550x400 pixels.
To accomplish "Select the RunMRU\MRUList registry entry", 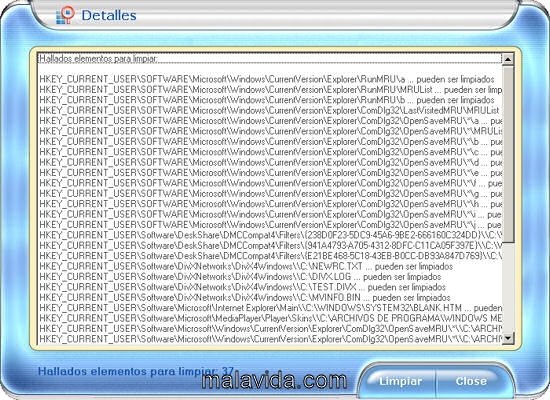I will tap(270, 90).
